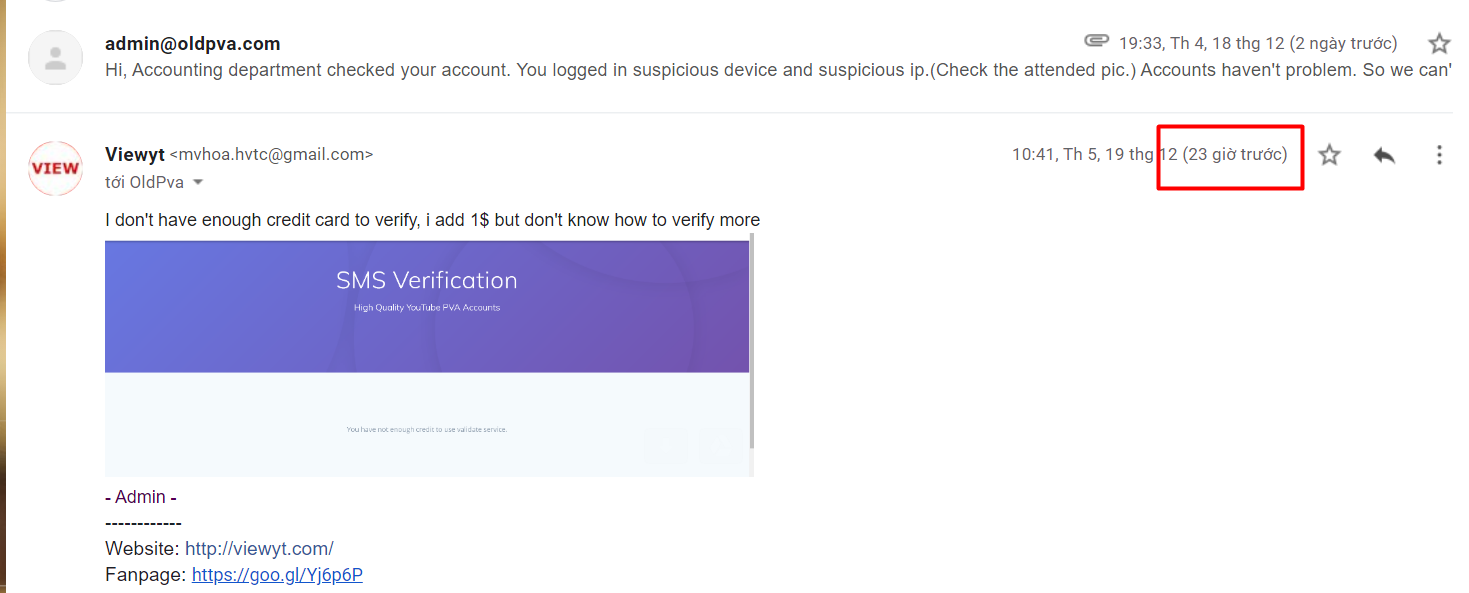The width and height of the screenshot is (1469, 593).
Task: Click the paperclip attachment icon
Action: click(1097, 41)
